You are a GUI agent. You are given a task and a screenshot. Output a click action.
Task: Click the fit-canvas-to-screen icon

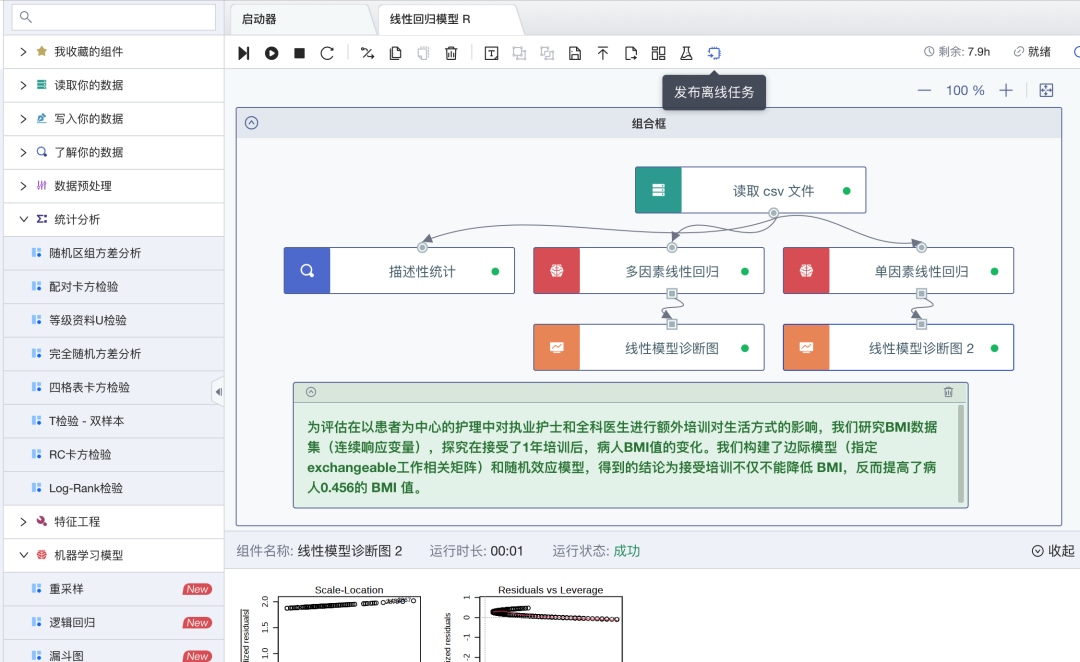point(1046,90)
